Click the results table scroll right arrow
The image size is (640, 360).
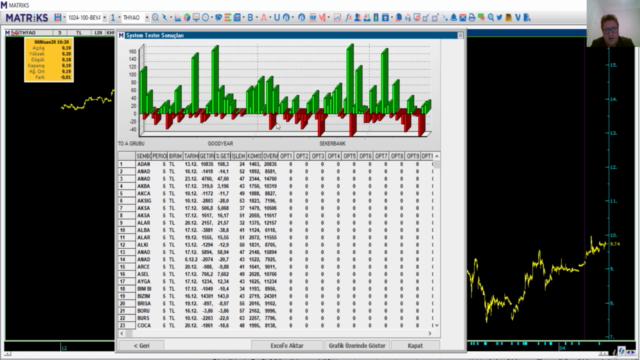429,333
